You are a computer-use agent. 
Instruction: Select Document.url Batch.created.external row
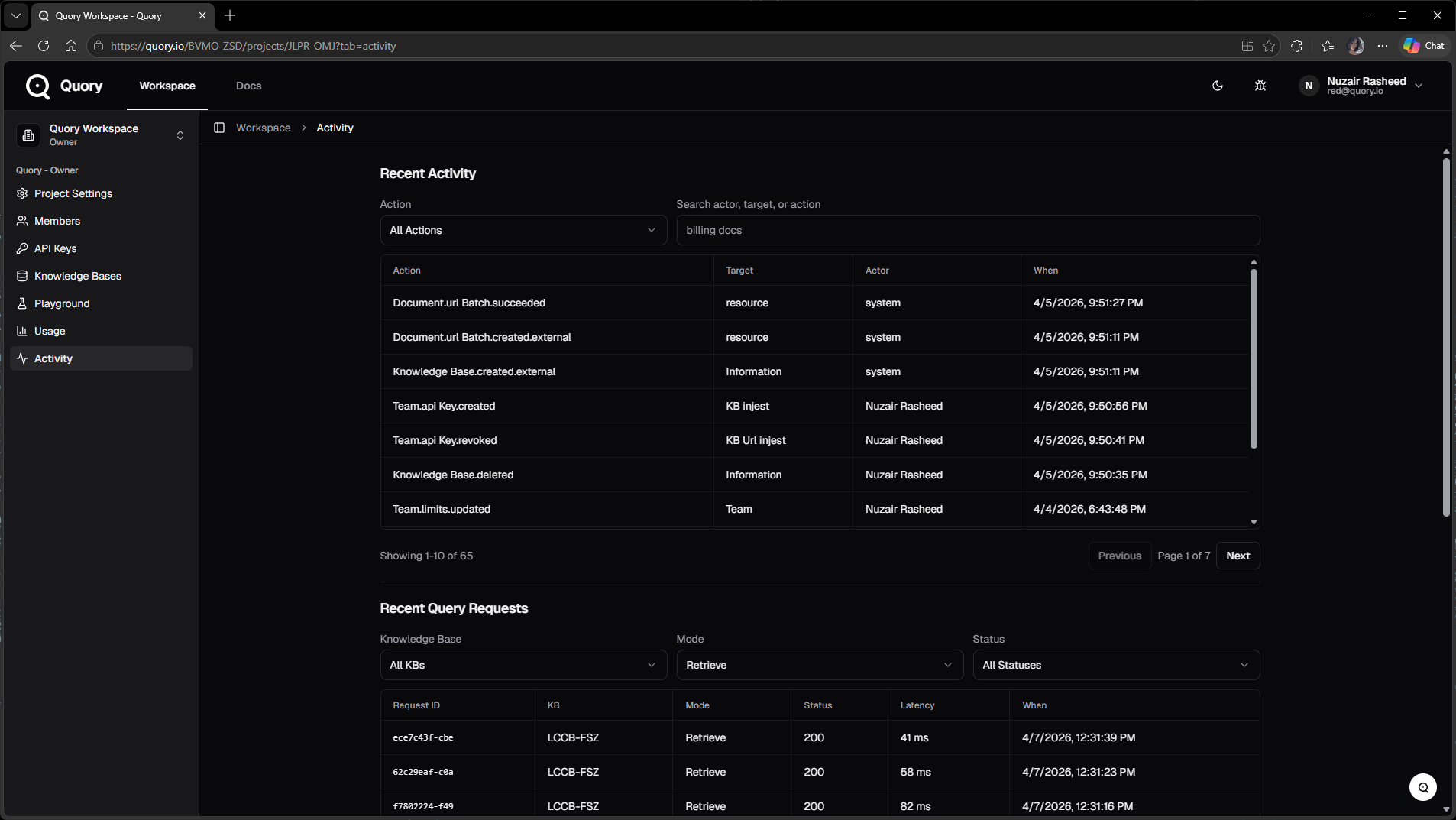814,337
